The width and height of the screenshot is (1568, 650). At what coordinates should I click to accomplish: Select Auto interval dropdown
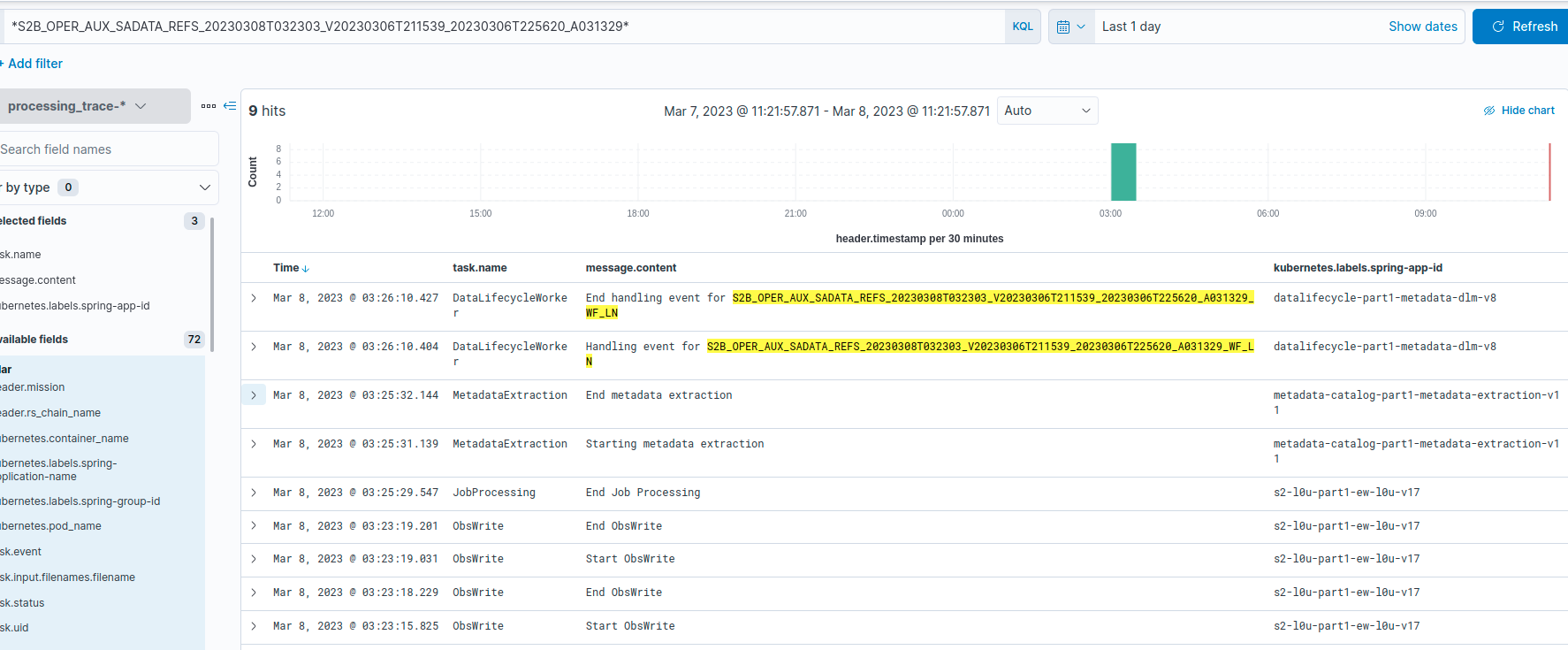tap(1047, 111)
